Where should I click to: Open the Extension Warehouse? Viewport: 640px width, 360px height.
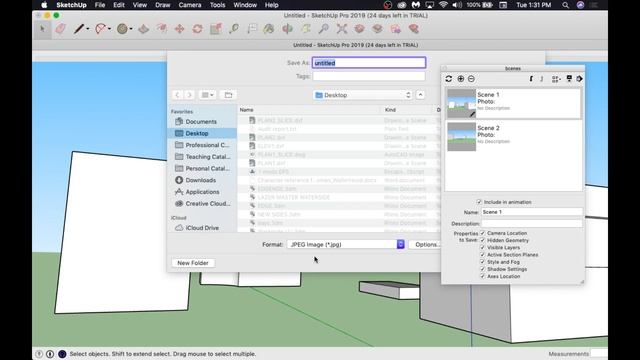pos(377,29)
